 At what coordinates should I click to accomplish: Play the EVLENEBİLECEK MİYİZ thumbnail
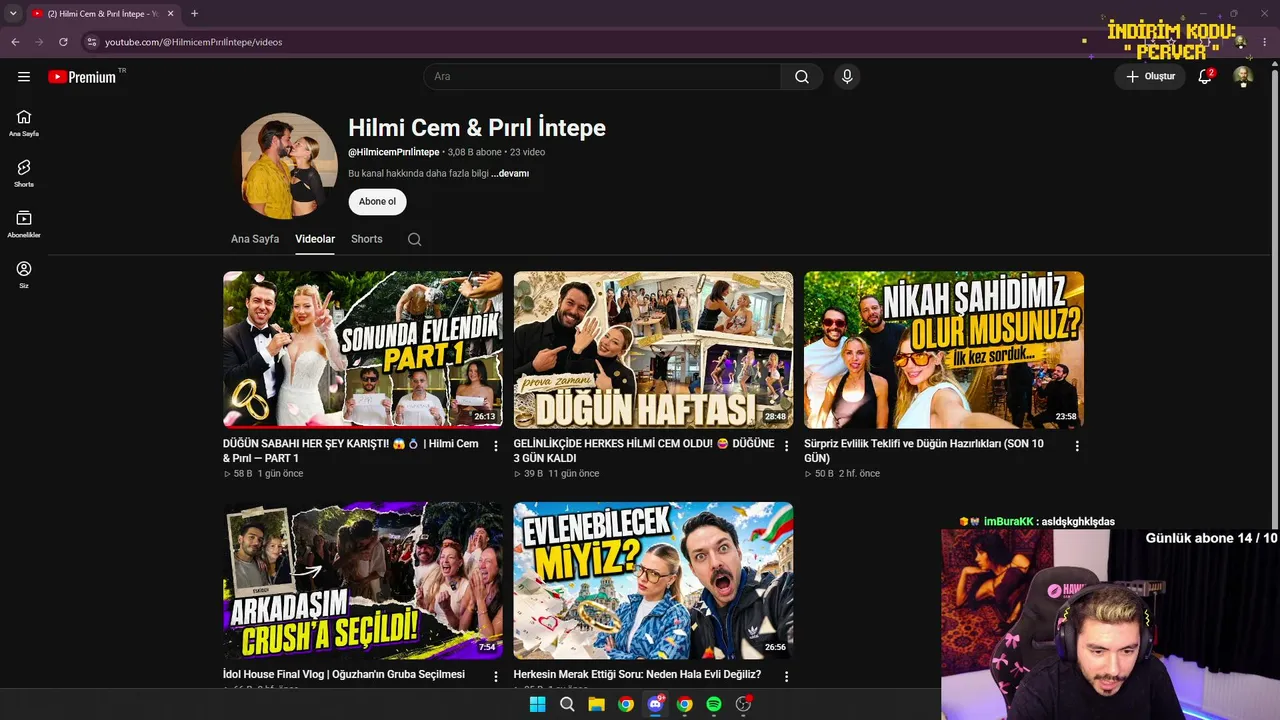click(x=653, y=581)
